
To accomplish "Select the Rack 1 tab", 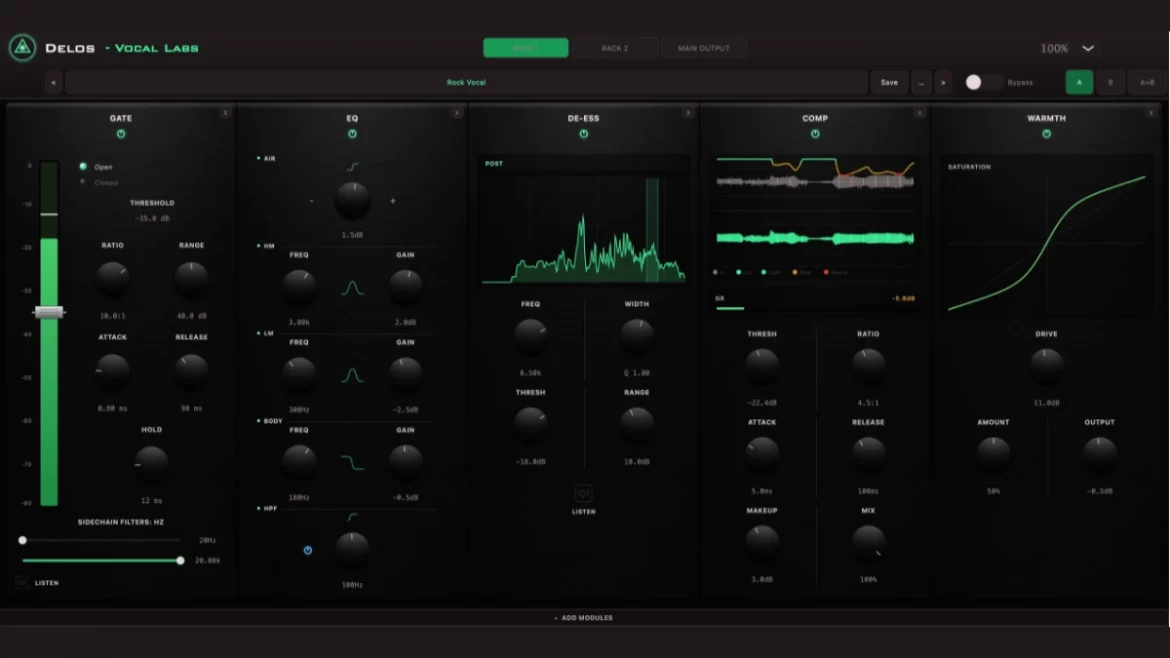I will (525, 48).
